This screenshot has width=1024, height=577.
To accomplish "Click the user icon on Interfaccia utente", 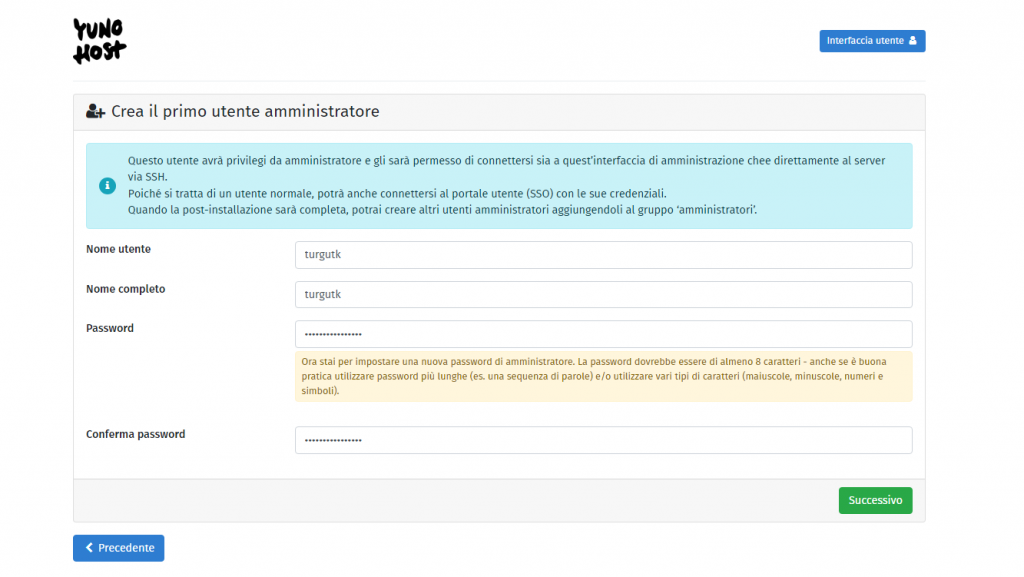I will coord(912,41).
